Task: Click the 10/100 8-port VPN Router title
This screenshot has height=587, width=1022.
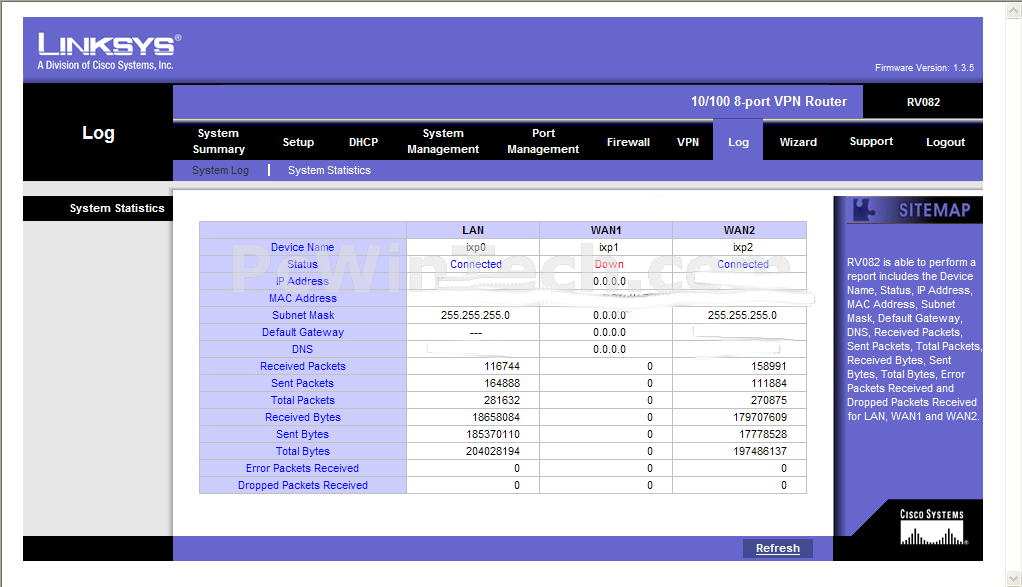Action: click(x=768, y=102)
